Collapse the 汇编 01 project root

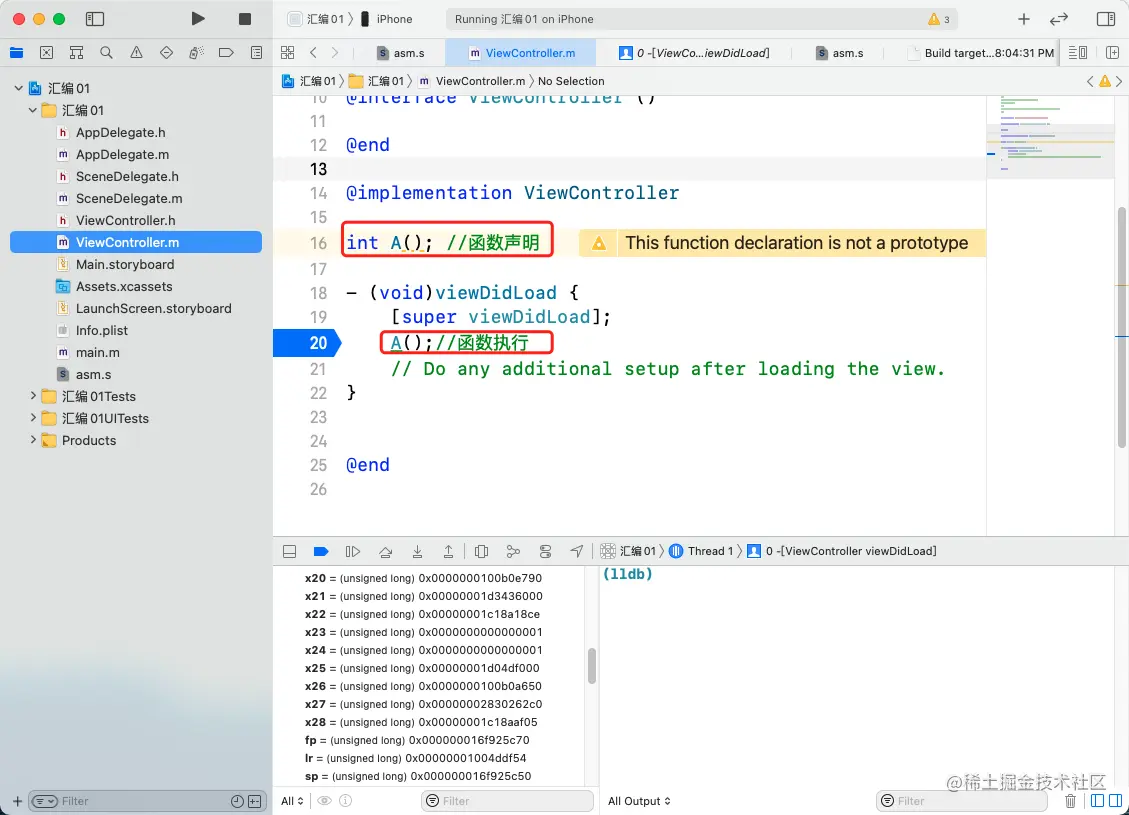click(19, 88)
